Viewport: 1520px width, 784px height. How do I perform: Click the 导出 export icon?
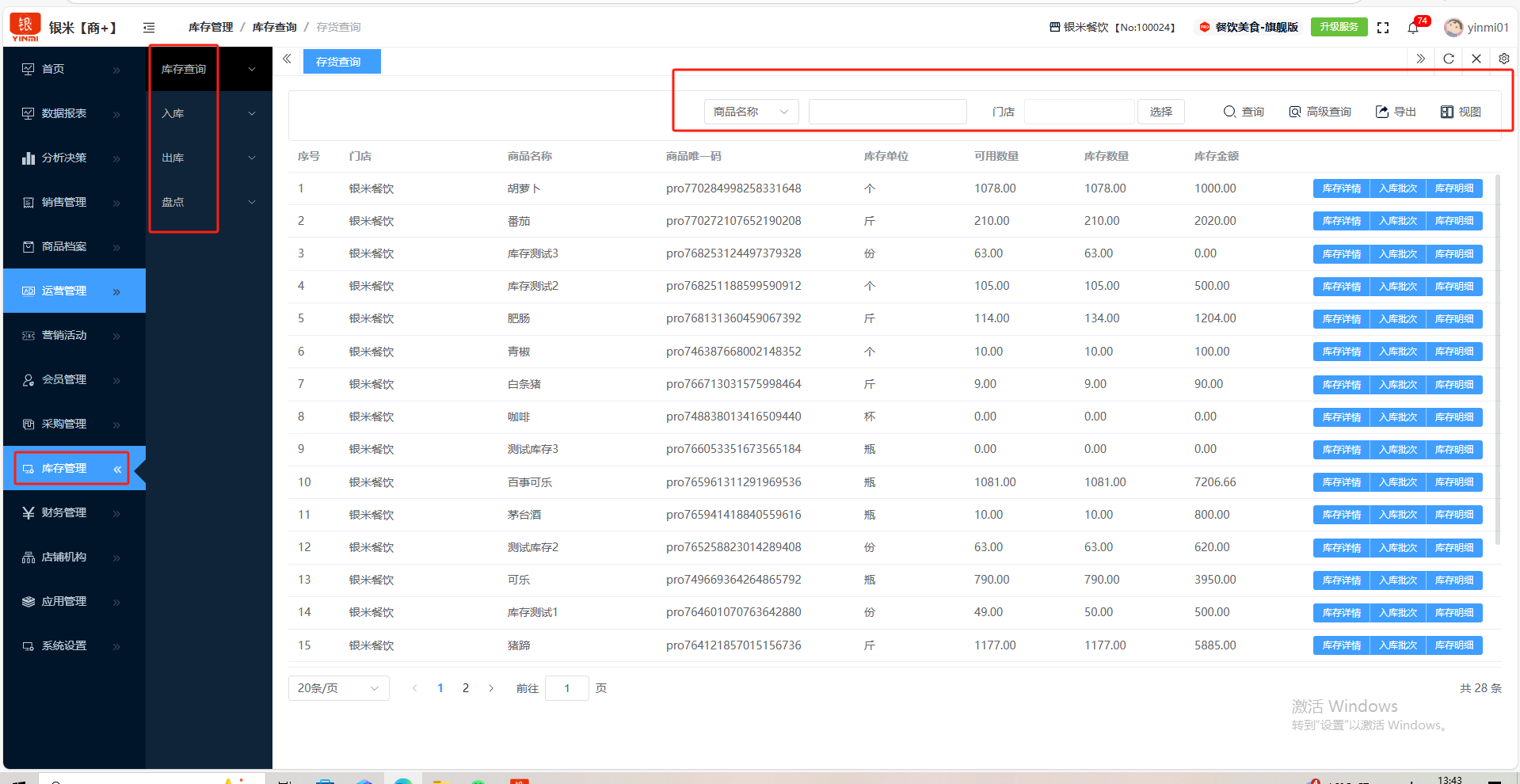(x=1395, y=112)
